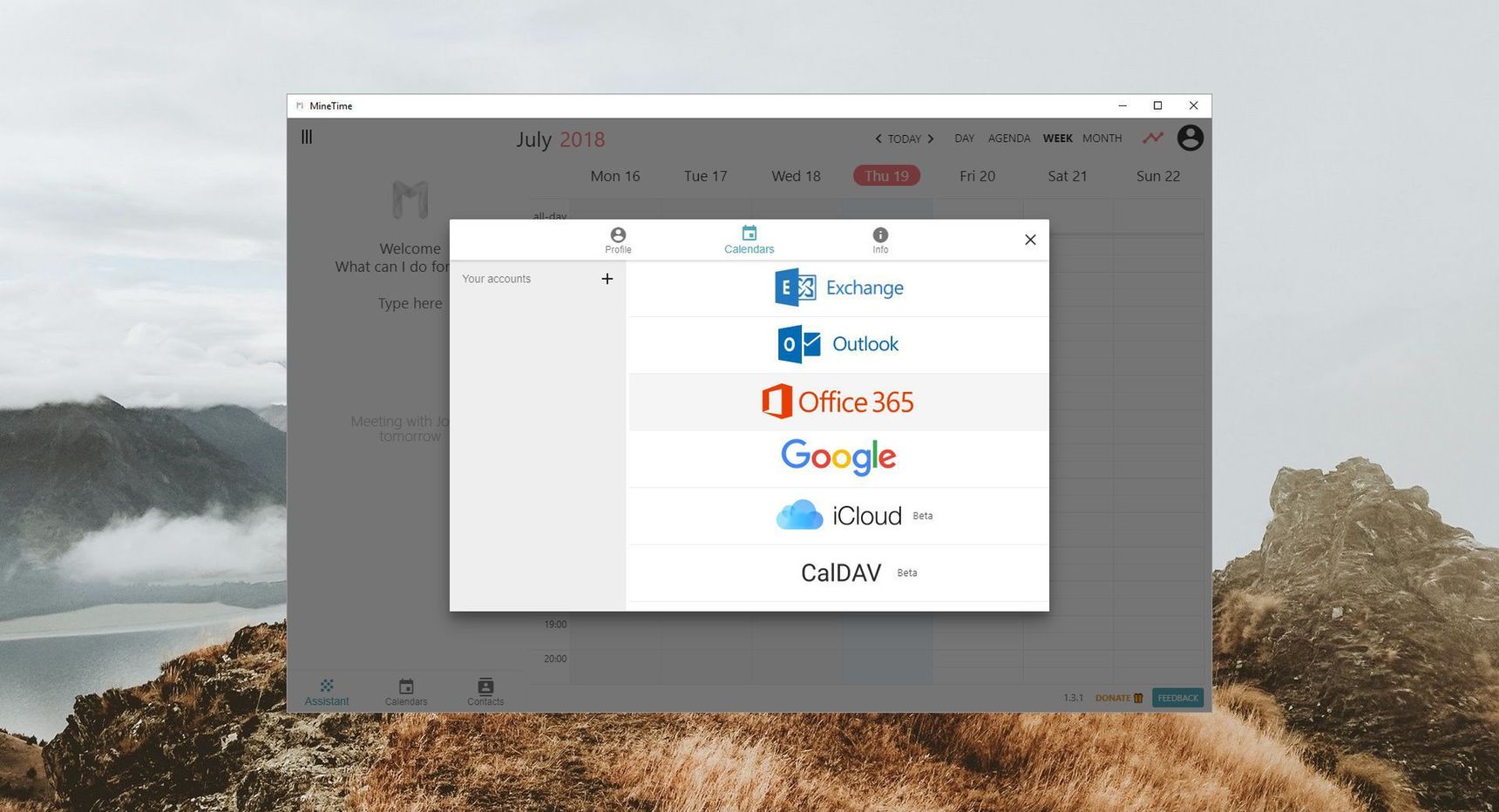The height and width of the screenshot is (812, 1499).
Task: Go to previous week arrow
Action: click(x=878, y=139)
